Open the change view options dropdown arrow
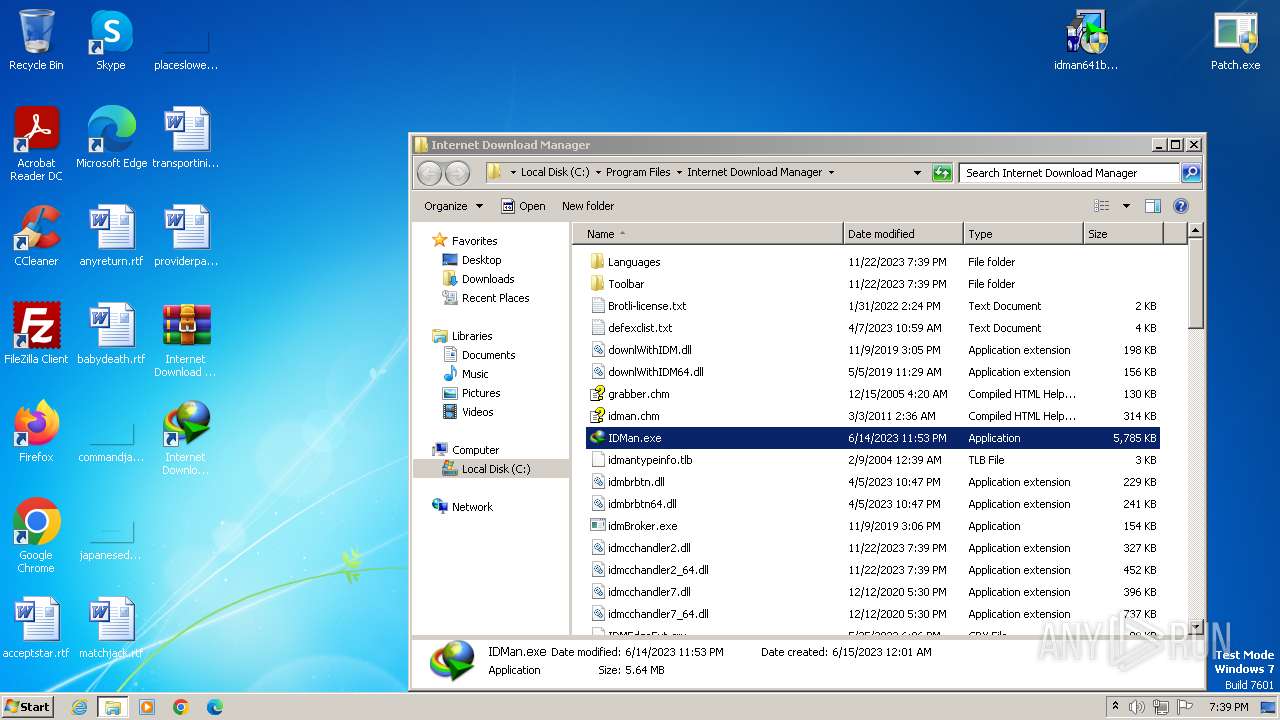 [1126, 206]
